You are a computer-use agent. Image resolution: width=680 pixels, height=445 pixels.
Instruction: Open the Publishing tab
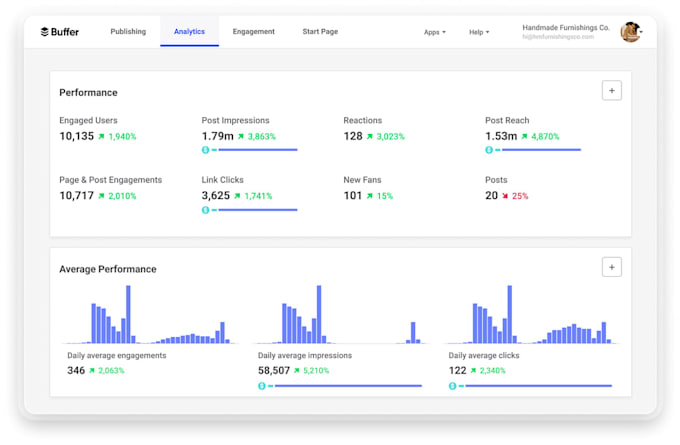128,31
